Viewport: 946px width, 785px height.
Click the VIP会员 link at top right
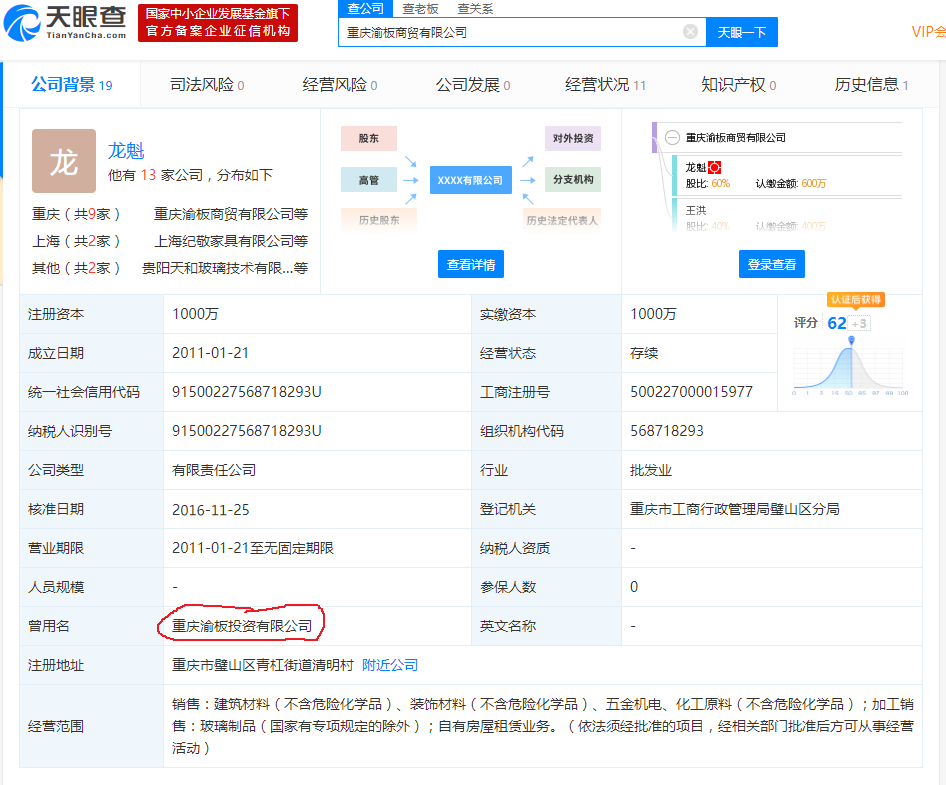tap(929, 32)
